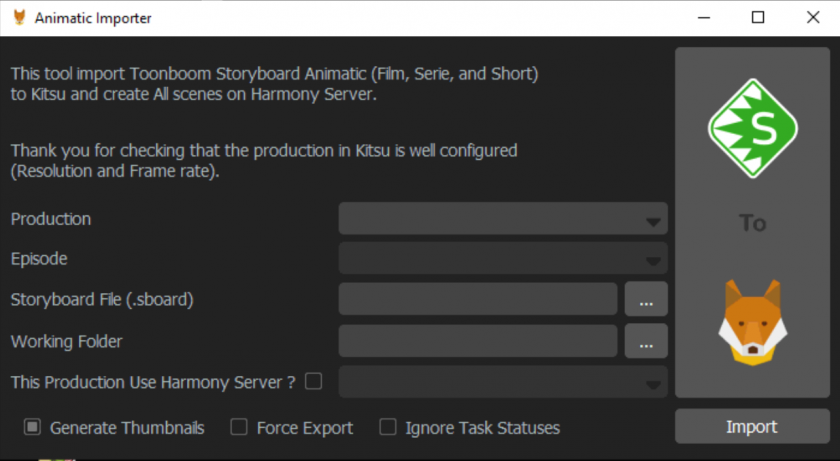
Task: Browse for Working Folder with ellipsis button
Action: pyautogui.click(x=646, y=341)
